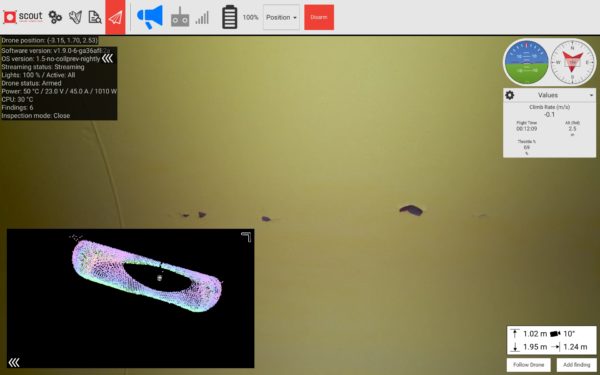Viewport: 600px width, 375px height.
Task: Open the Values panel gear settings
Action: 510,95
